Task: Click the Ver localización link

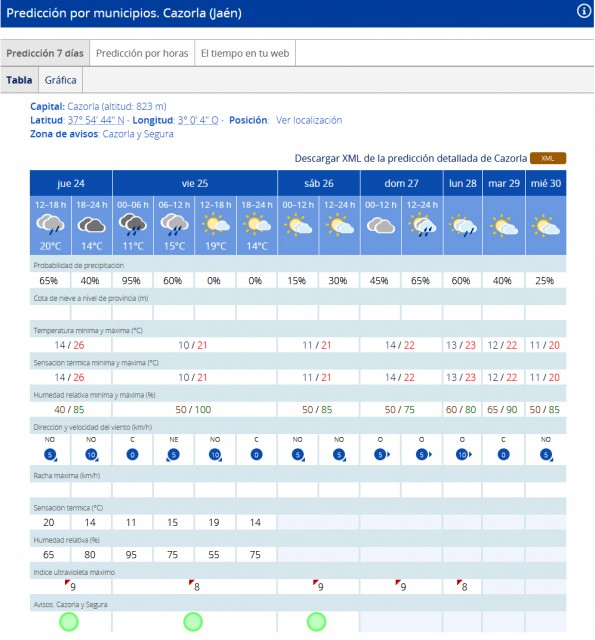Action: click(309, 120)
